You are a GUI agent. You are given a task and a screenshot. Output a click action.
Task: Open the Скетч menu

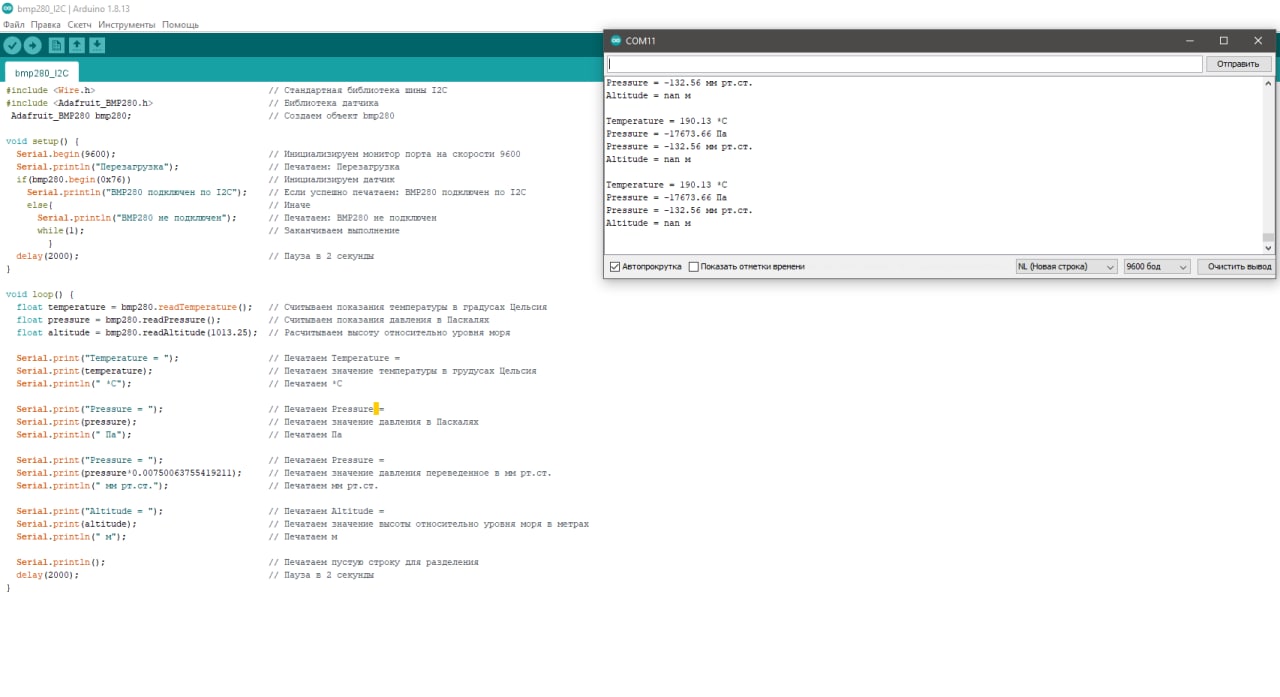click(80, 24)
